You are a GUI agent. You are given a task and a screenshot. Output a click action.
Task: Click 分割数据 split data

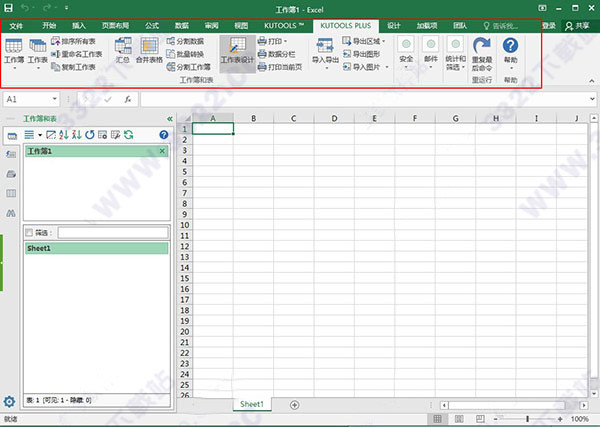185,41
